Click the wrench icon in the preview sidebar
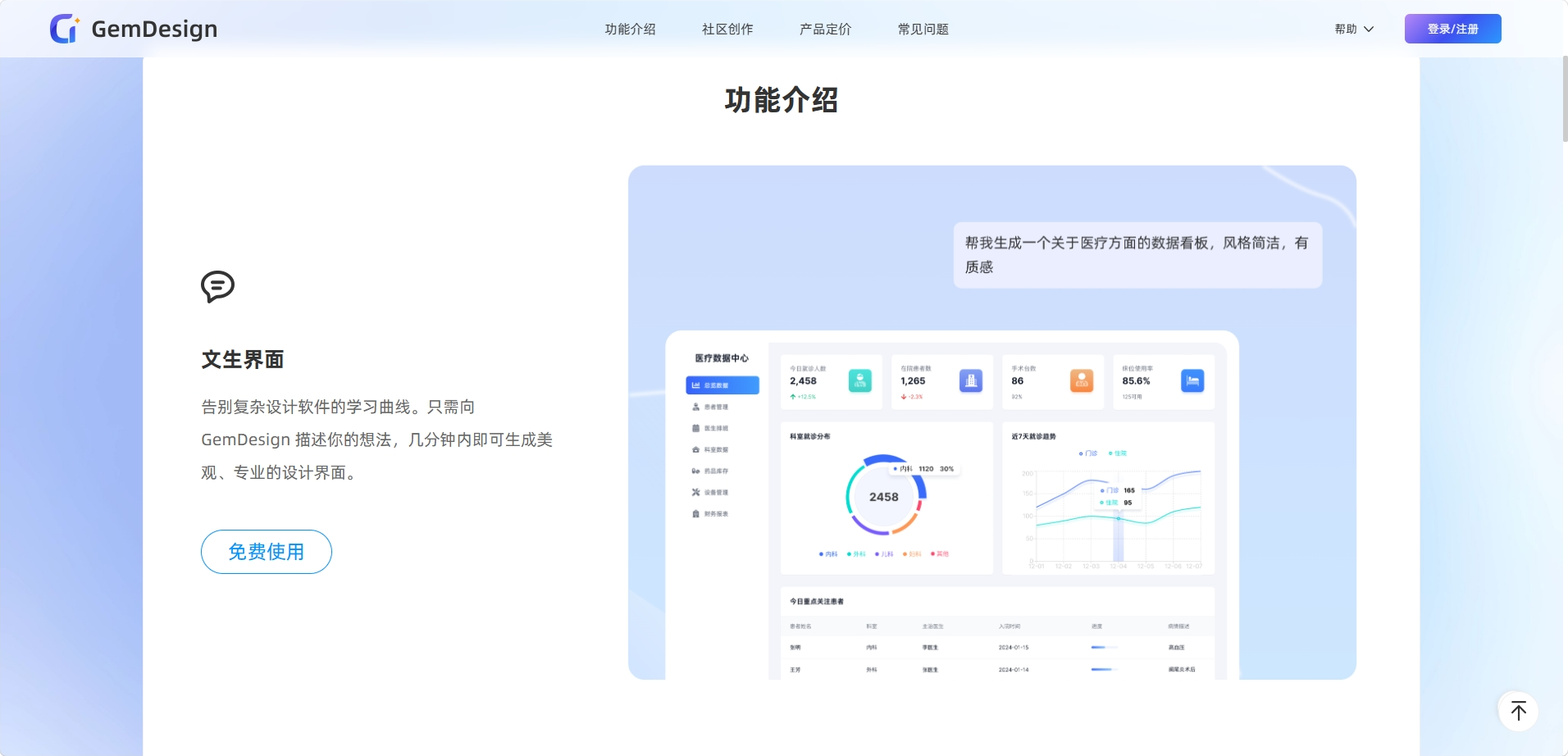Image resolution: width=1568 pixels, height=756 pixels. 696,493
